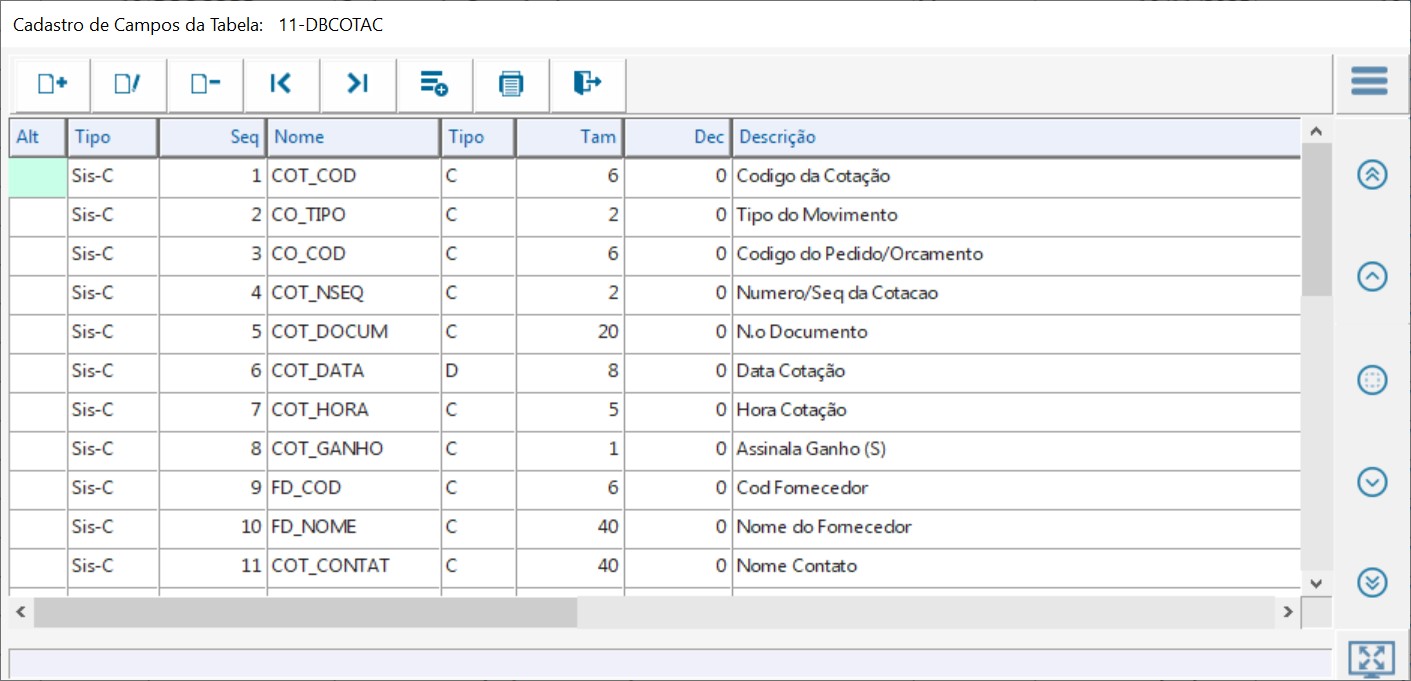The height and width of the screenshot is (681, 1411).
Task: Click double-chevron down round button
Action: click(x=1372, y=582)
